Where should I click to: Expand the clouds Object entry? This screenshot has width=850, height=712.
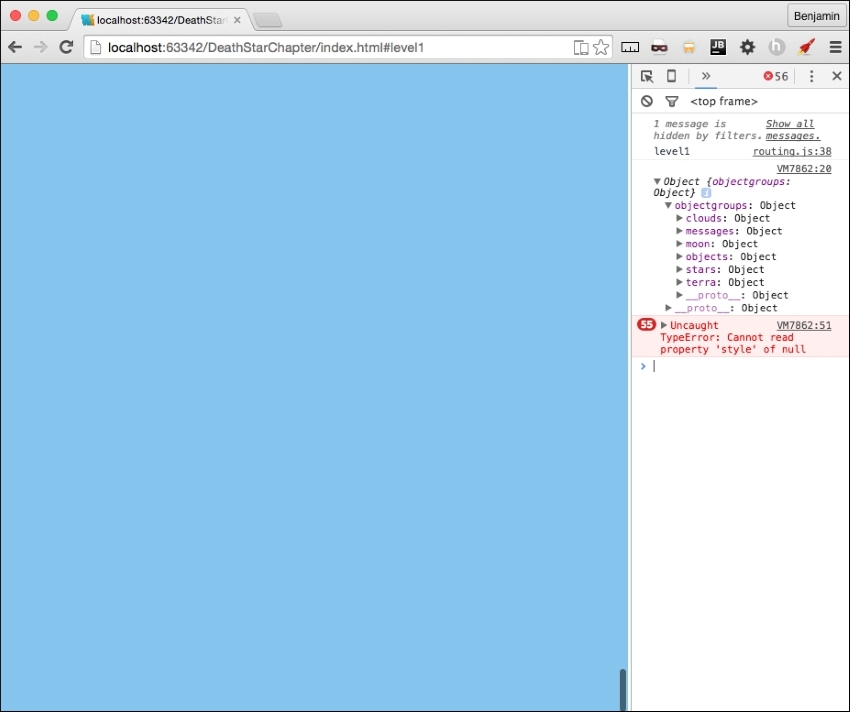680,217
